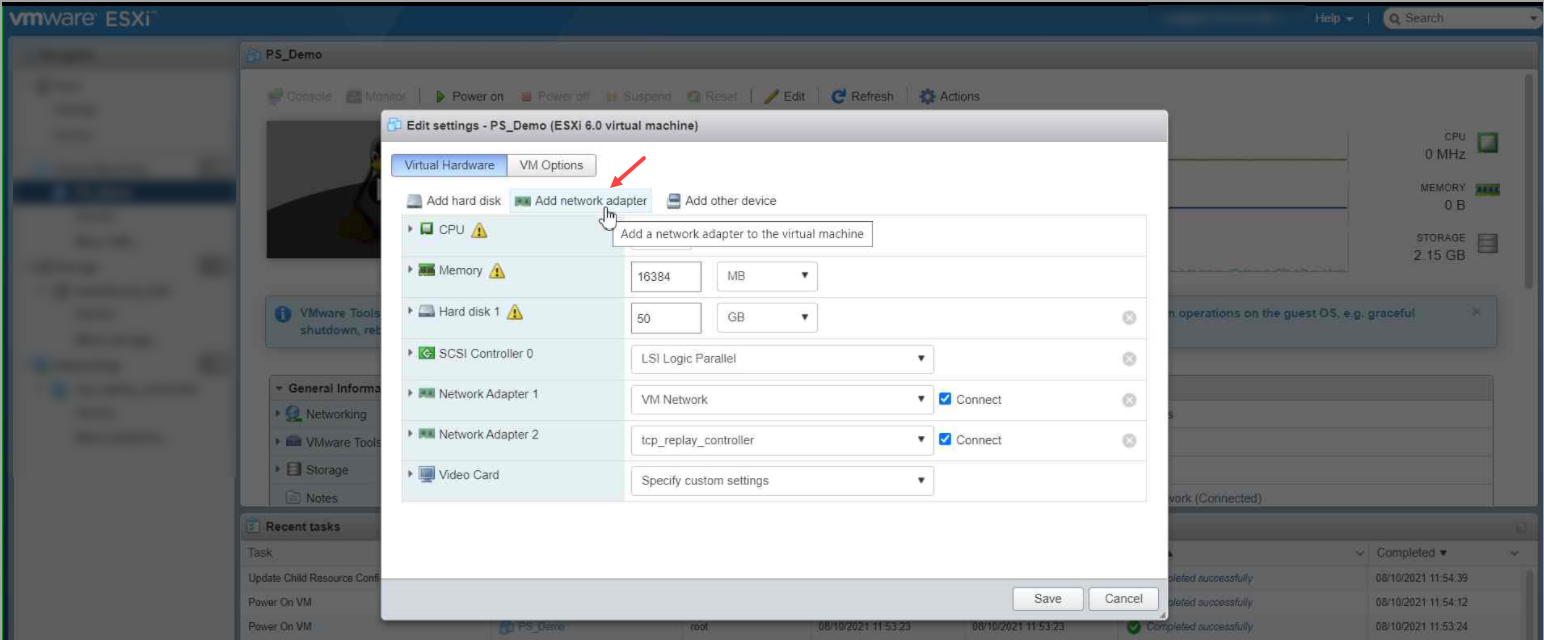Open the VM Network dropdown
Screen dimensions: 1544x640
pos(781,399)
